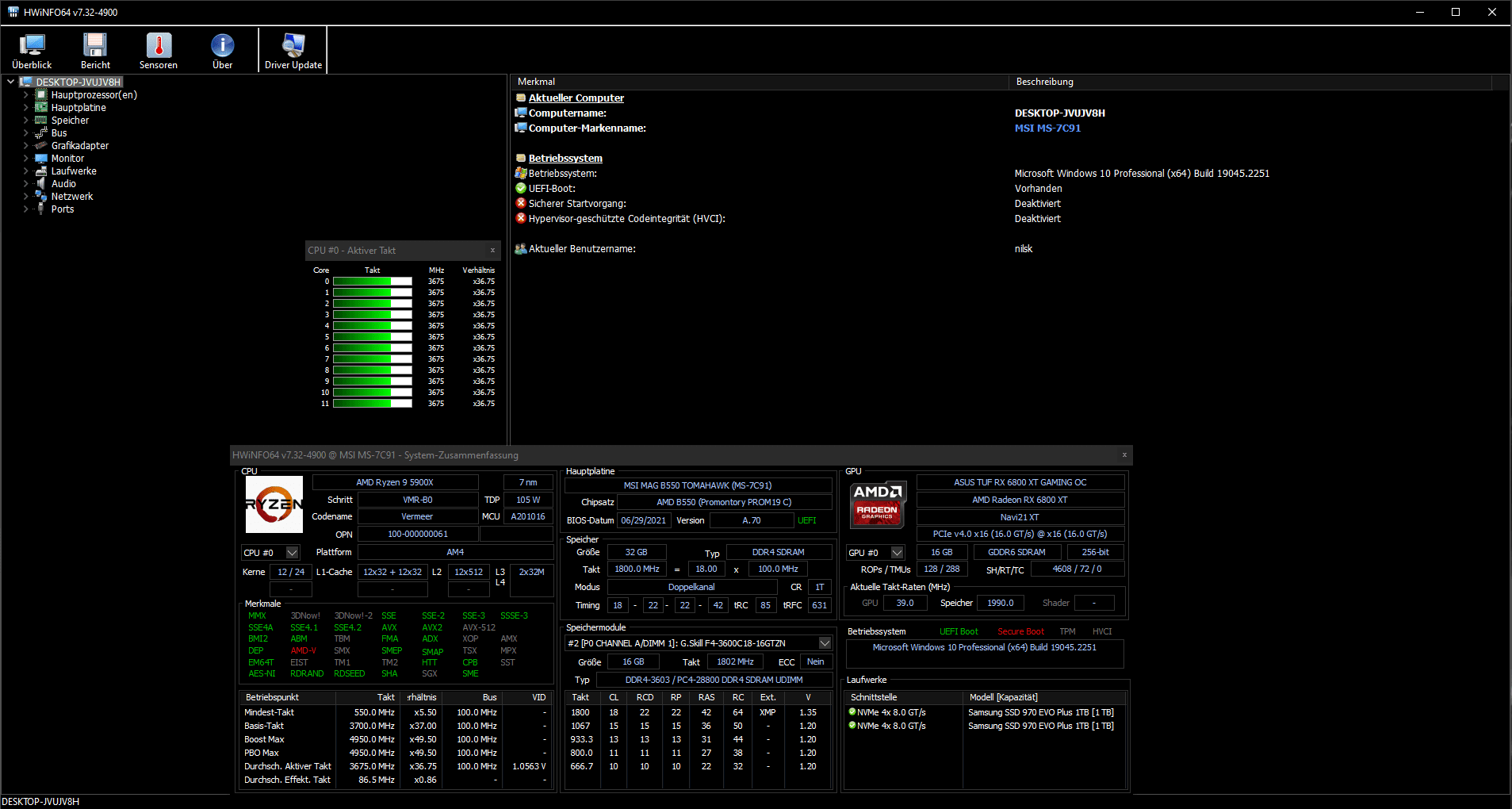Open the MSI MS-7C91 brand link
Viewport: 1512px width, 809px height.
pos(1047,128)
